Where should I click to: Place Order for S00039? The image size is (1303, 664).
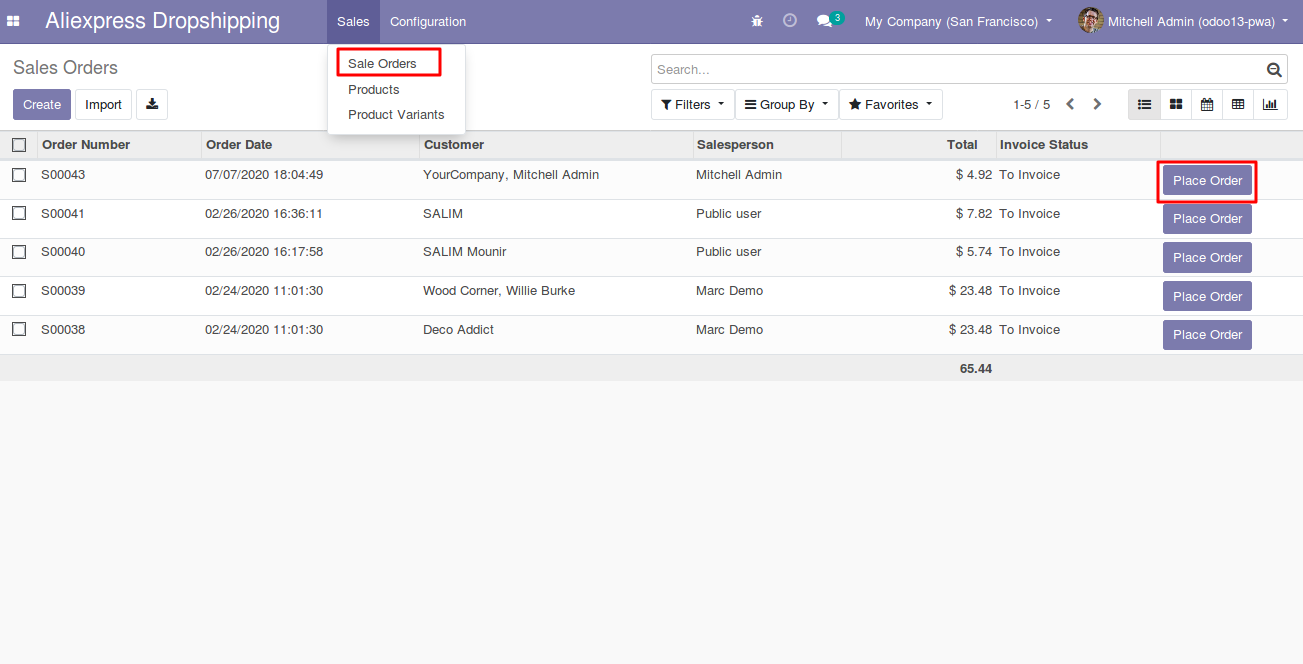[x=1207, y=297]
